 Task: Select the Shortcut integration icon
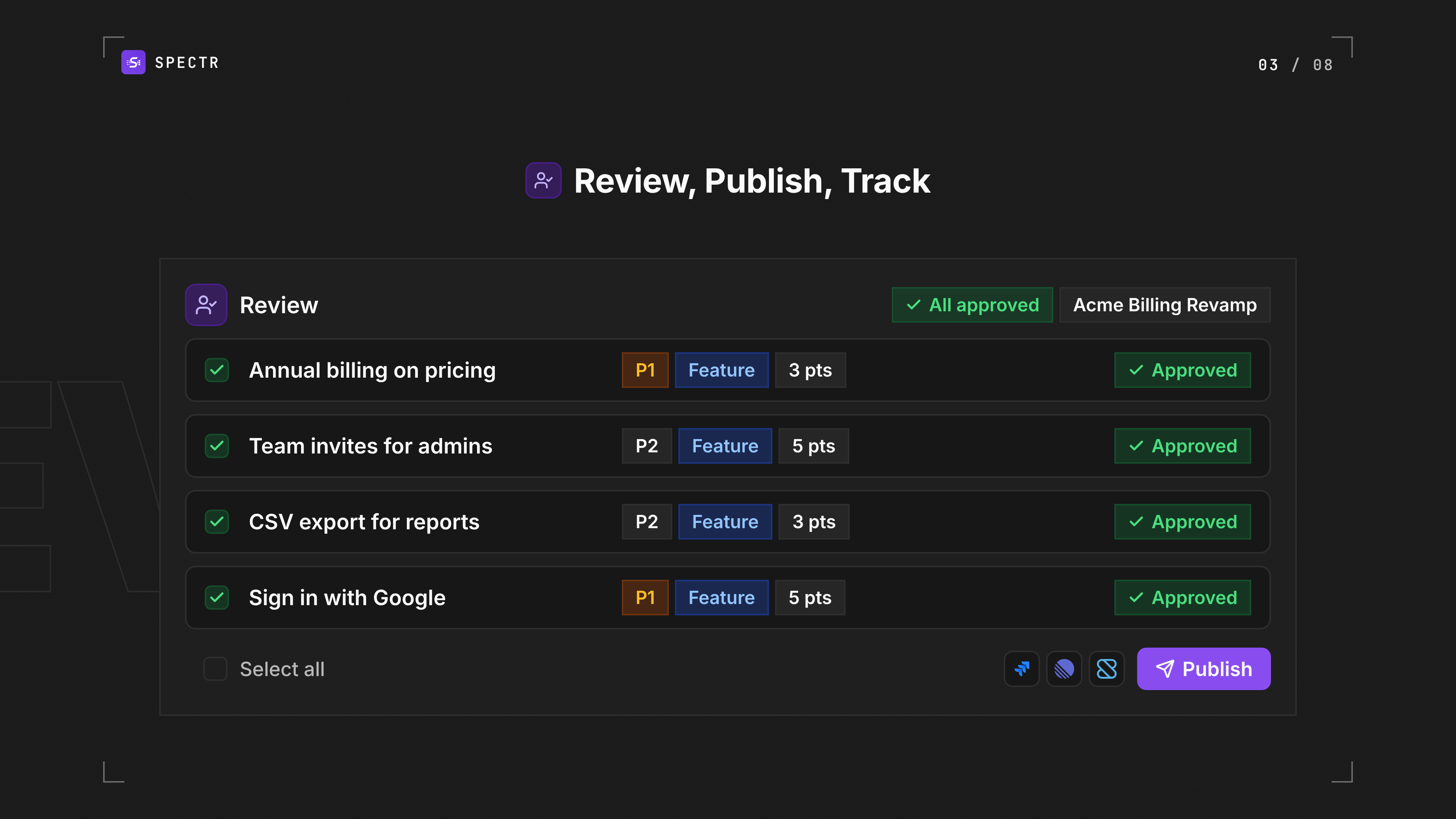[x=1106, y=668]
